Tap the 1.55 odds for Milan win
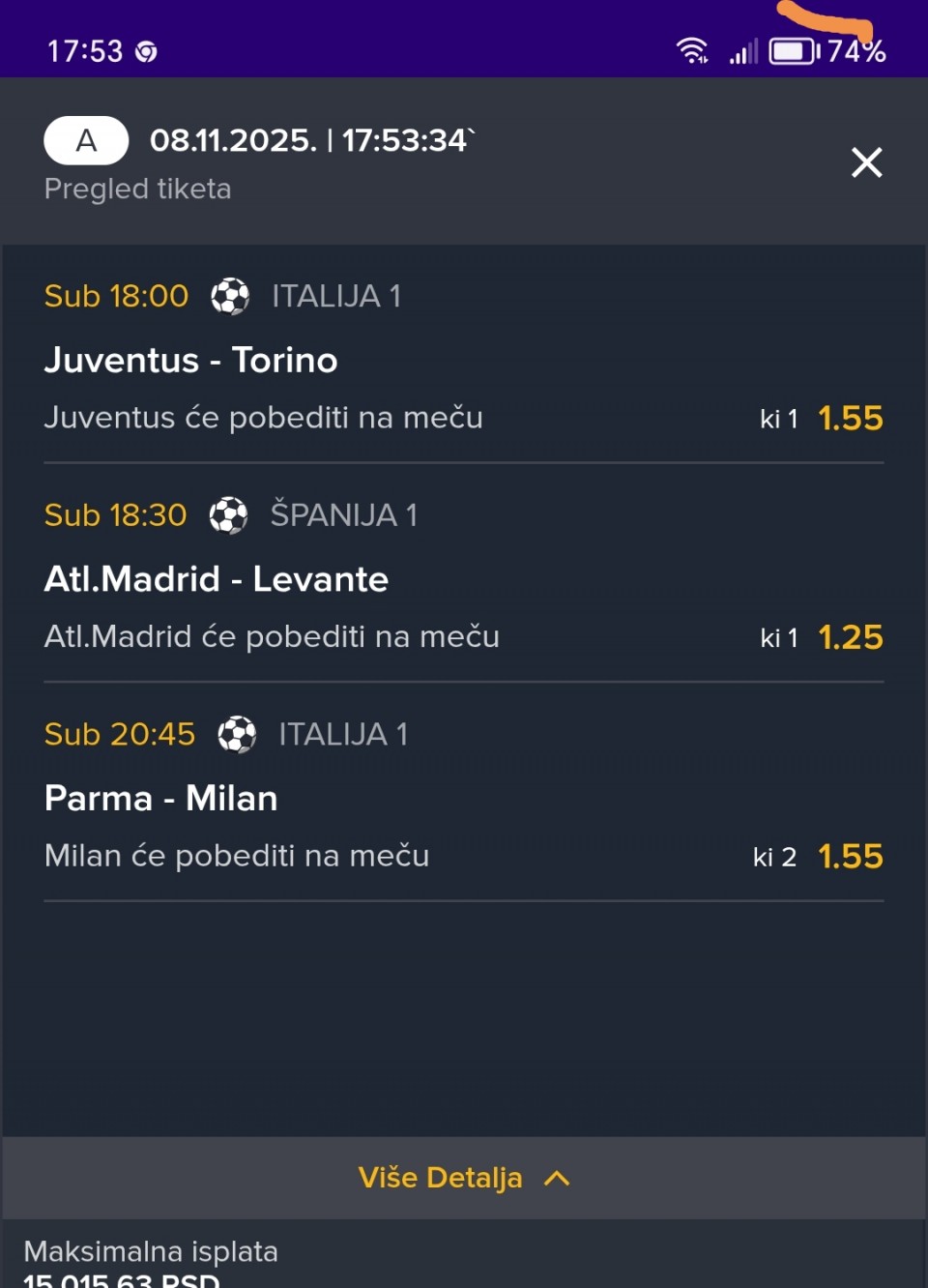This screenshot has height=1288, width=928. pos(850,857)
